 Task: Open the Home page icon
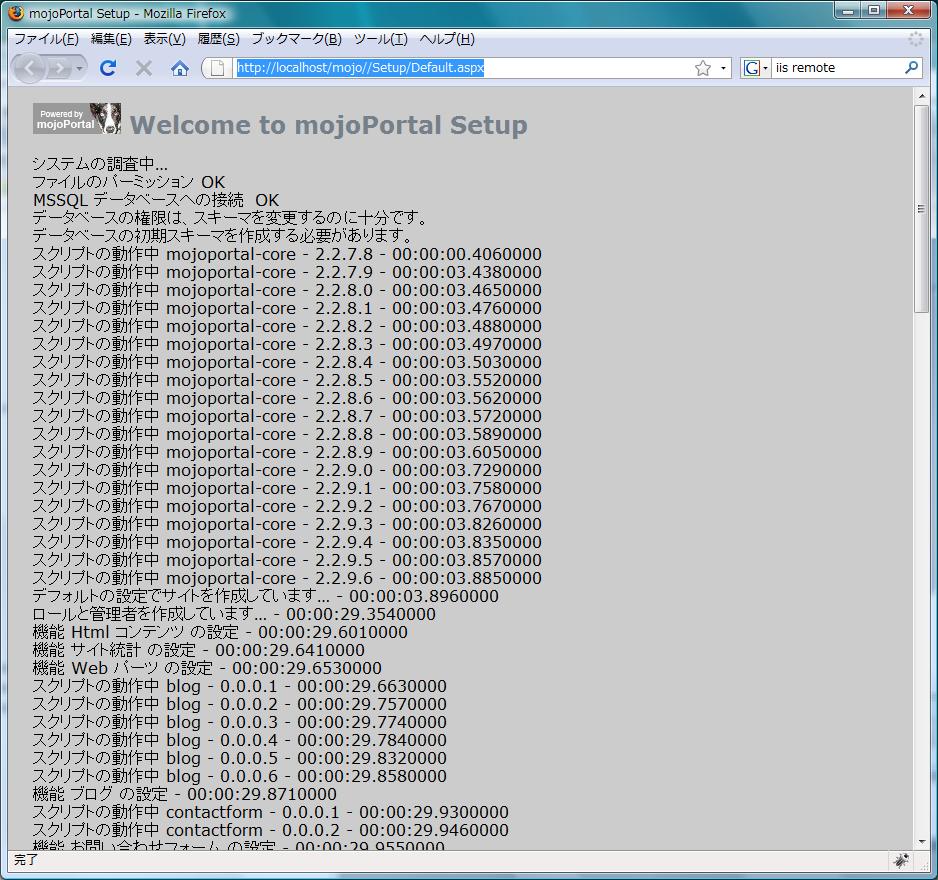[179, 68]
